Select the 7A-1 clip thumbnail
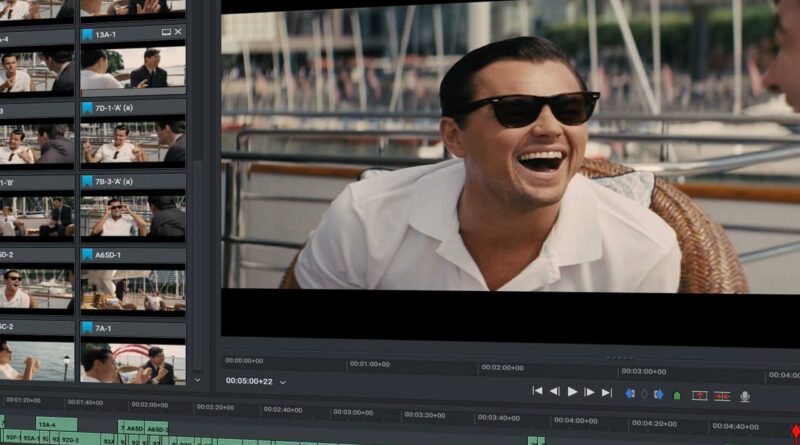The image size is (800, 445). 133,361
